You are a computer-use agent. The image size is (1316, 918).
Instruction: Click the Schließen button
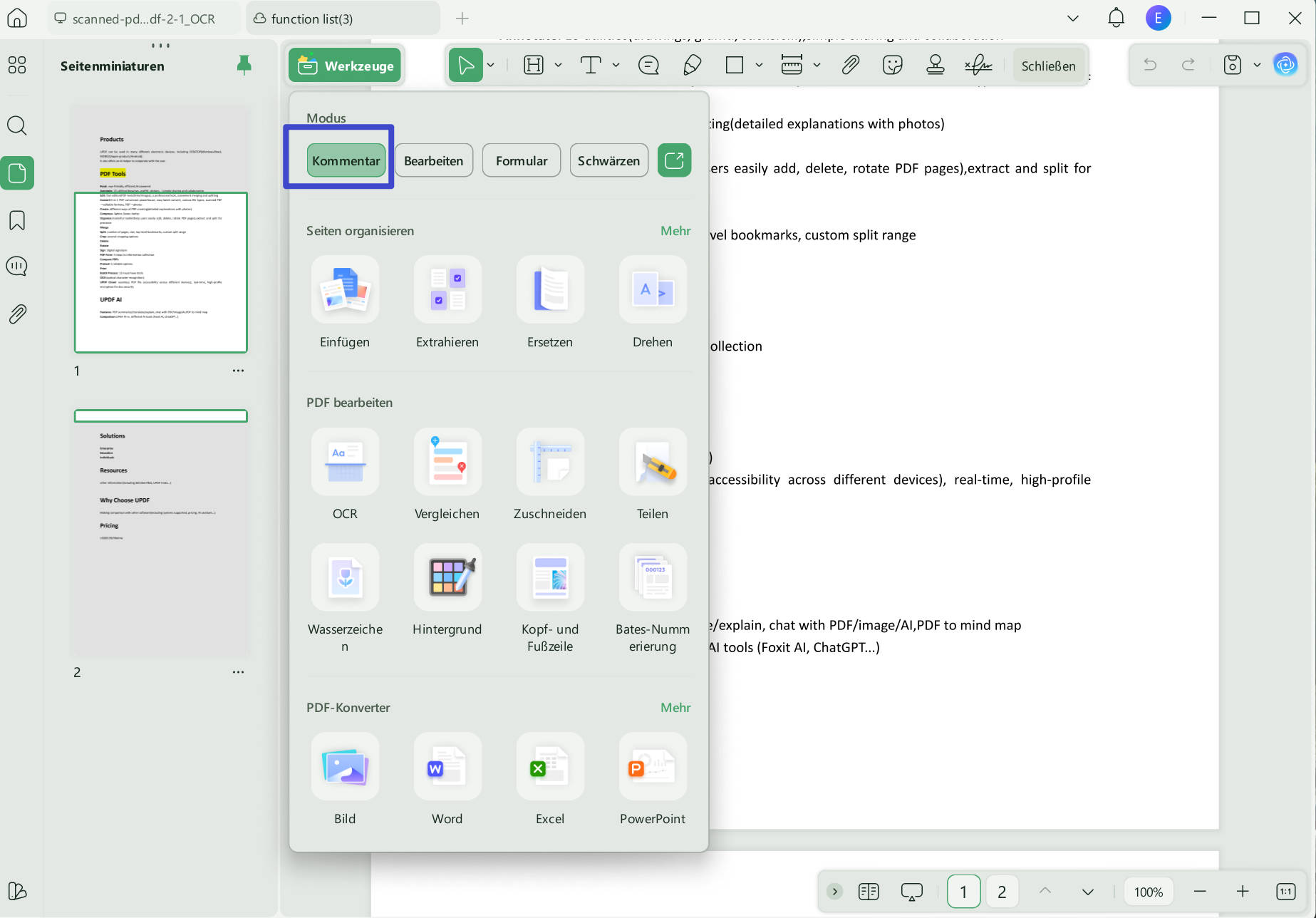click(1048, 66)
